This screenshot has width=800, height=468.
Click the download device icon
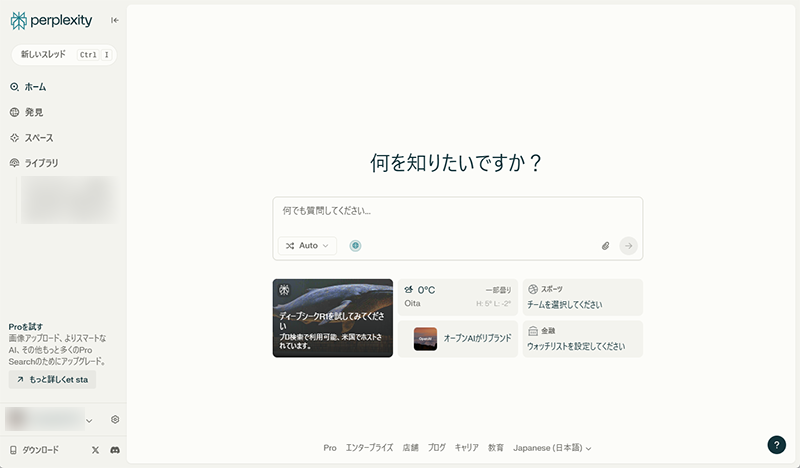(13, 450)
